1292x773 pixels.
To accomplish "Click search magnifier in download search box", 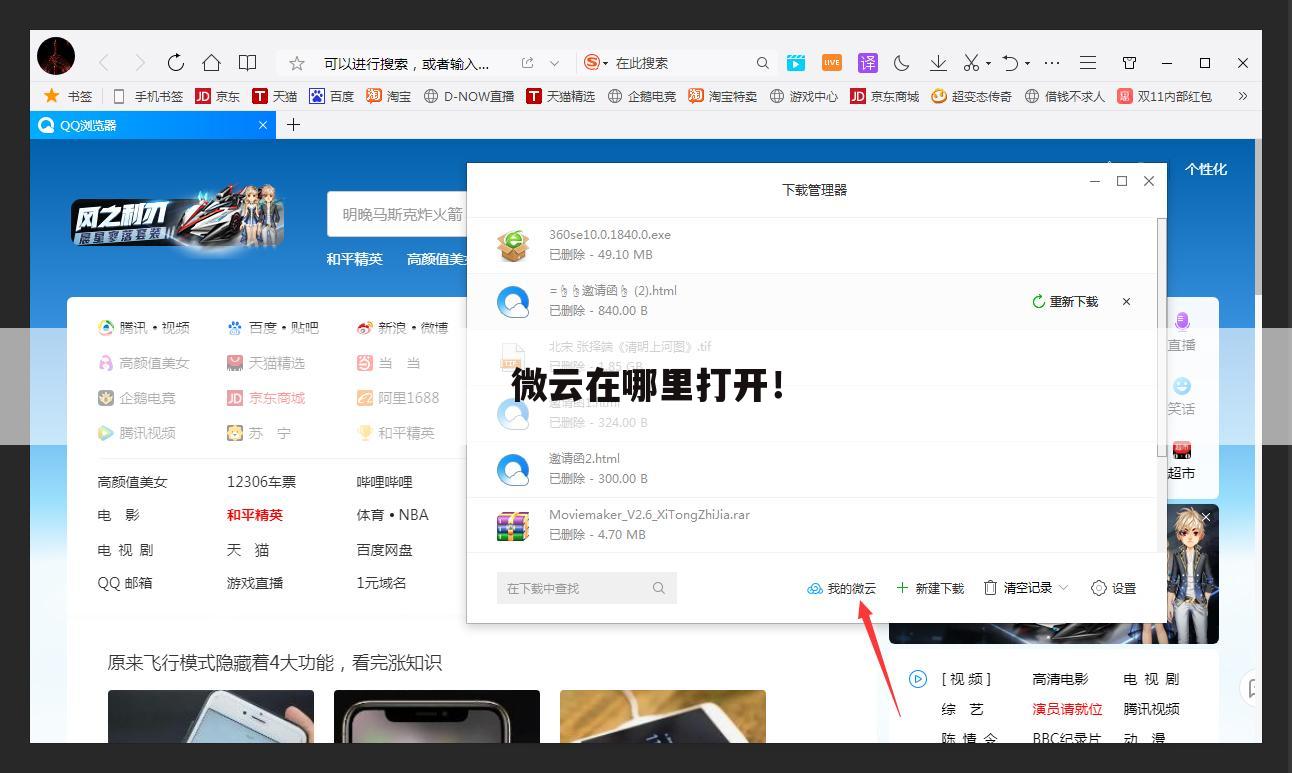I will (659, 588).
